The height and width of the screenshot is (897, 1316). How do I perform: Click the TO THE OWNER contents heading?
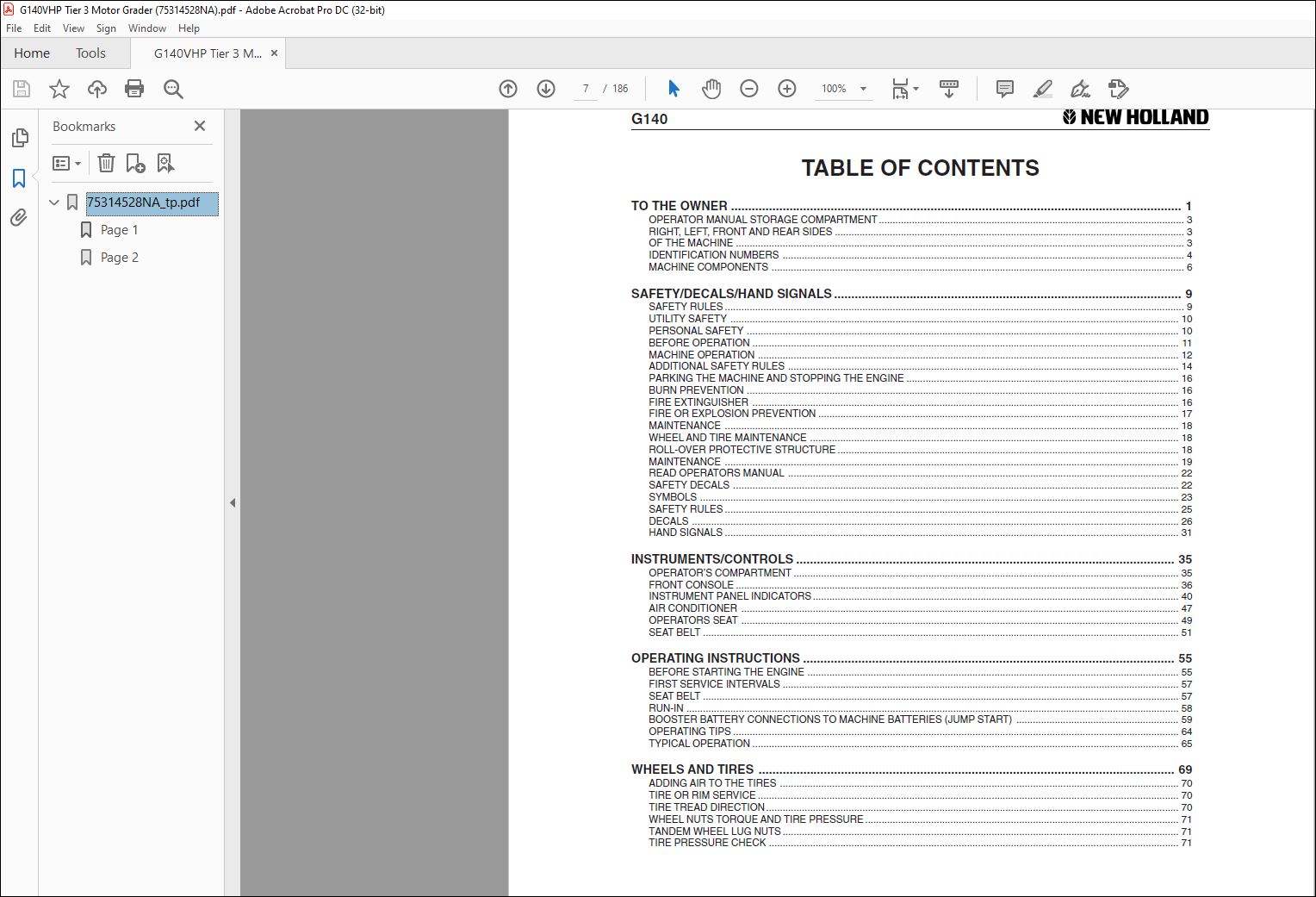click(680, 206)
